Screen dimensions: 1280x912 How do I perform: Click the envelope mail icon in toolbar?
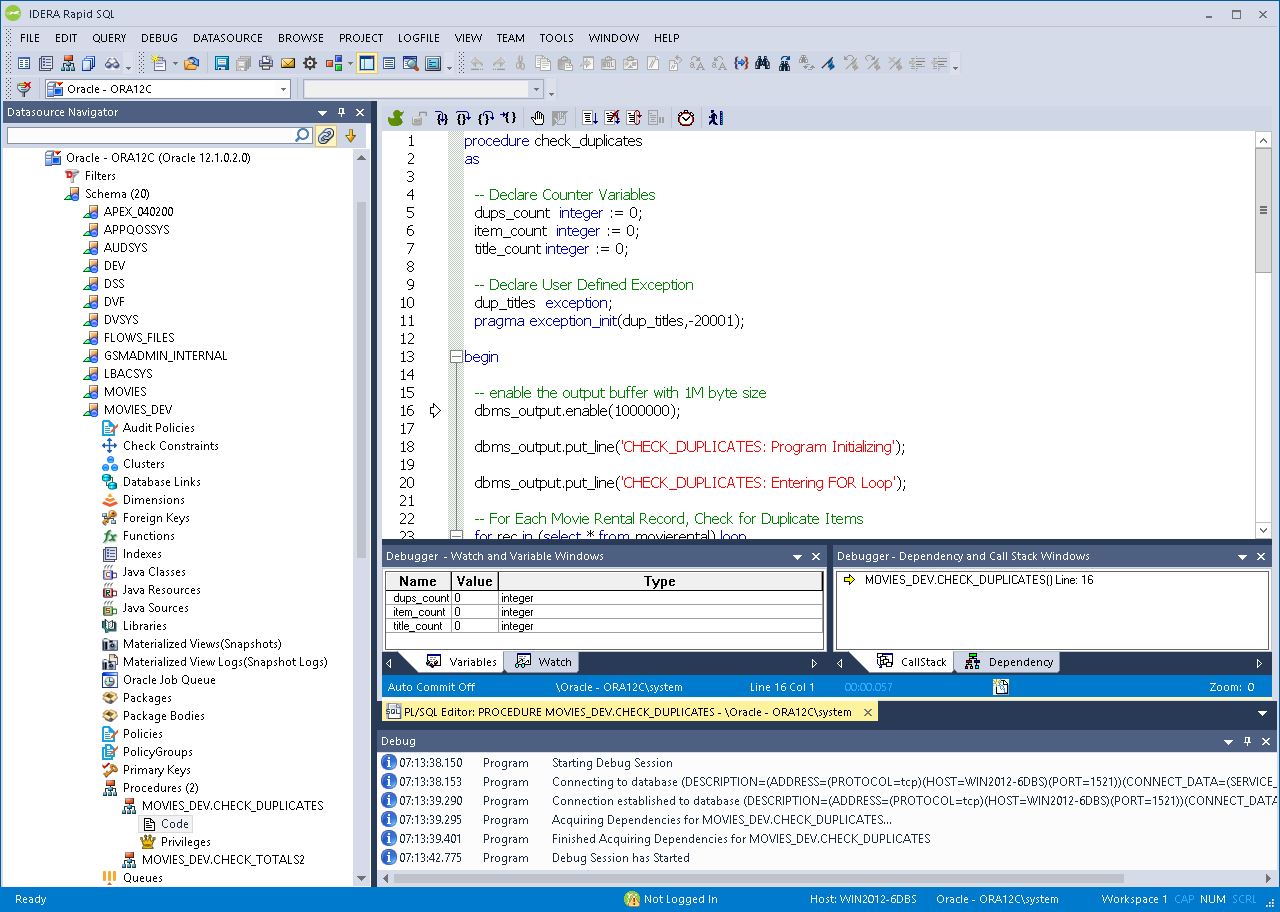click(288, 63)
